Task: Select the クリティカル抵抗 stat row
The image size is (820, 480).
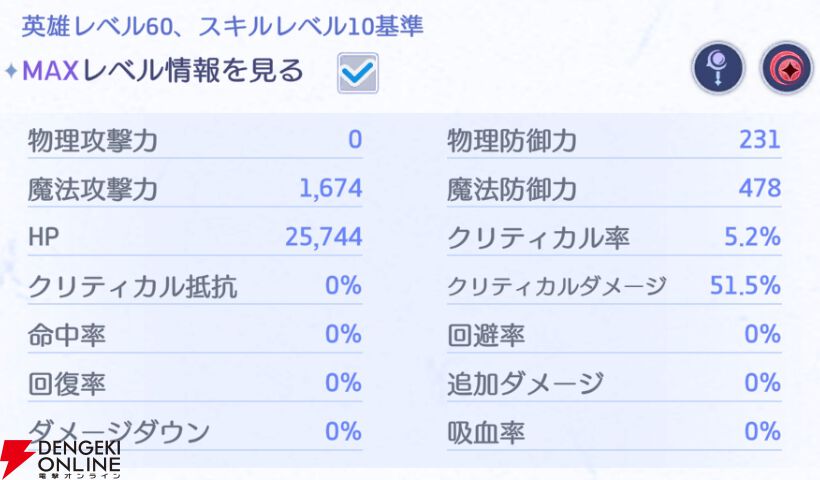Action: (195, 286)
